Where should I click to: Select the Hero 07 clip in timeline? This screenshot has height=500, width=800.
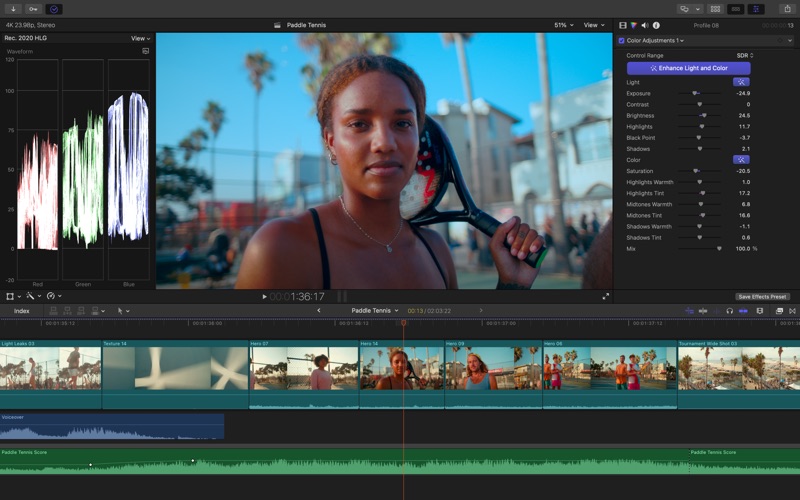[304, 374]
